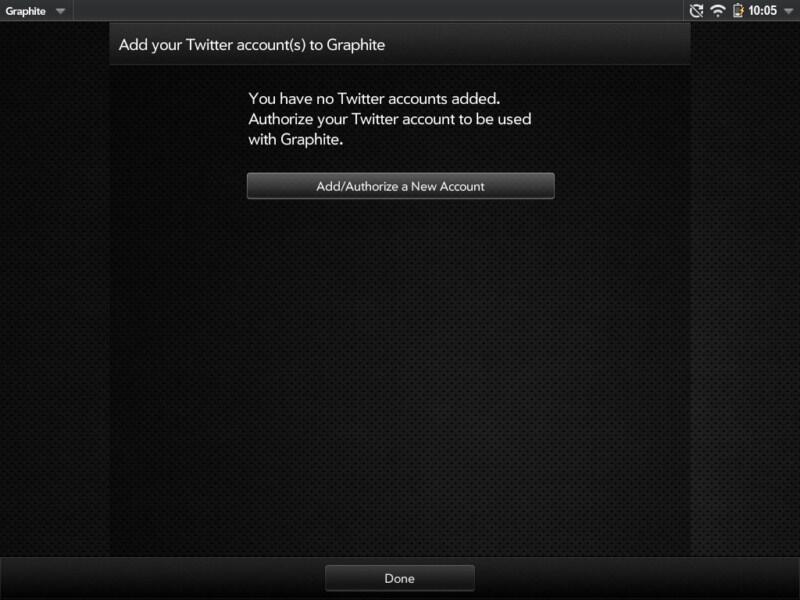Expand the Graphite app menu arrow
This screenshot has width=800, height=600.
point(61,11)
